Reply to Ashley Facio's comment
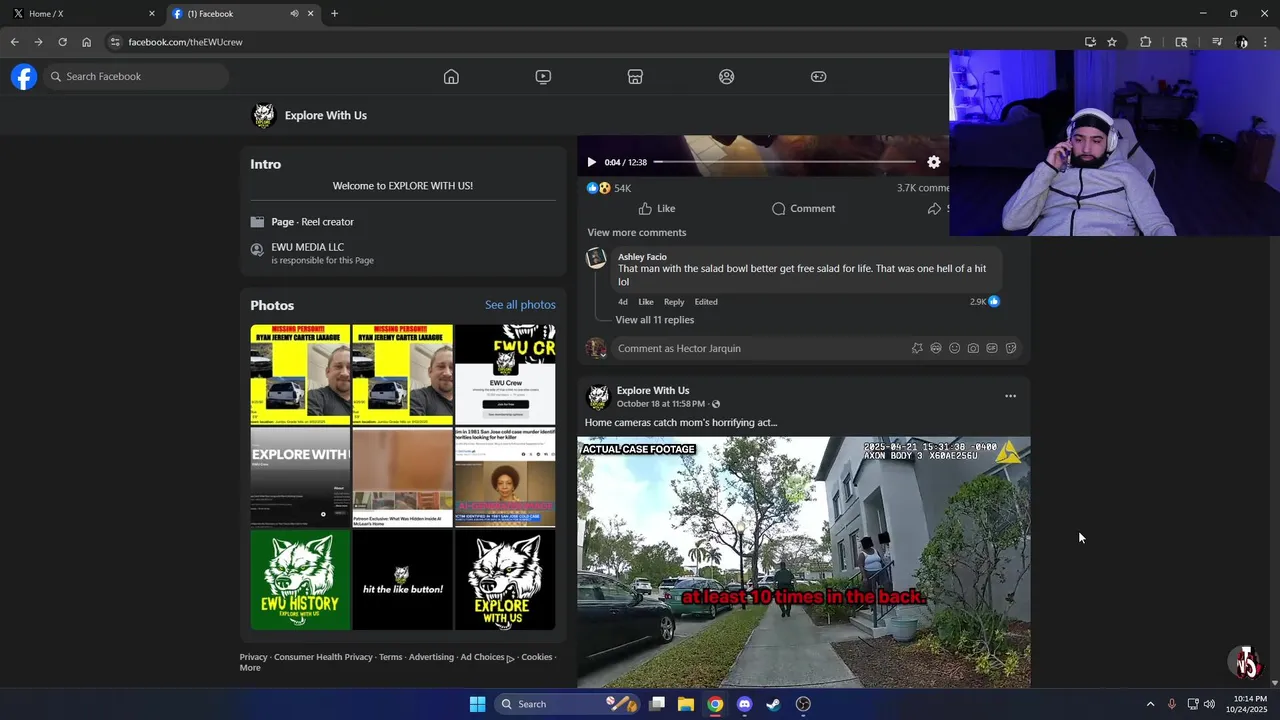This screenshot has height=720, width=1280. click(x=674, y=302)
